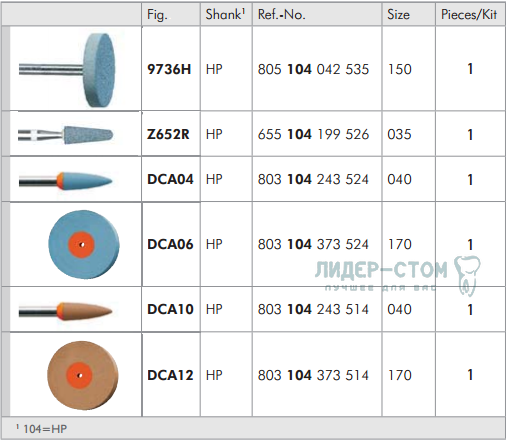The width and height of the screenshot is (507, 440).
Task: Click shank 'HP' in DCA12 row
Action: point(214,375)
